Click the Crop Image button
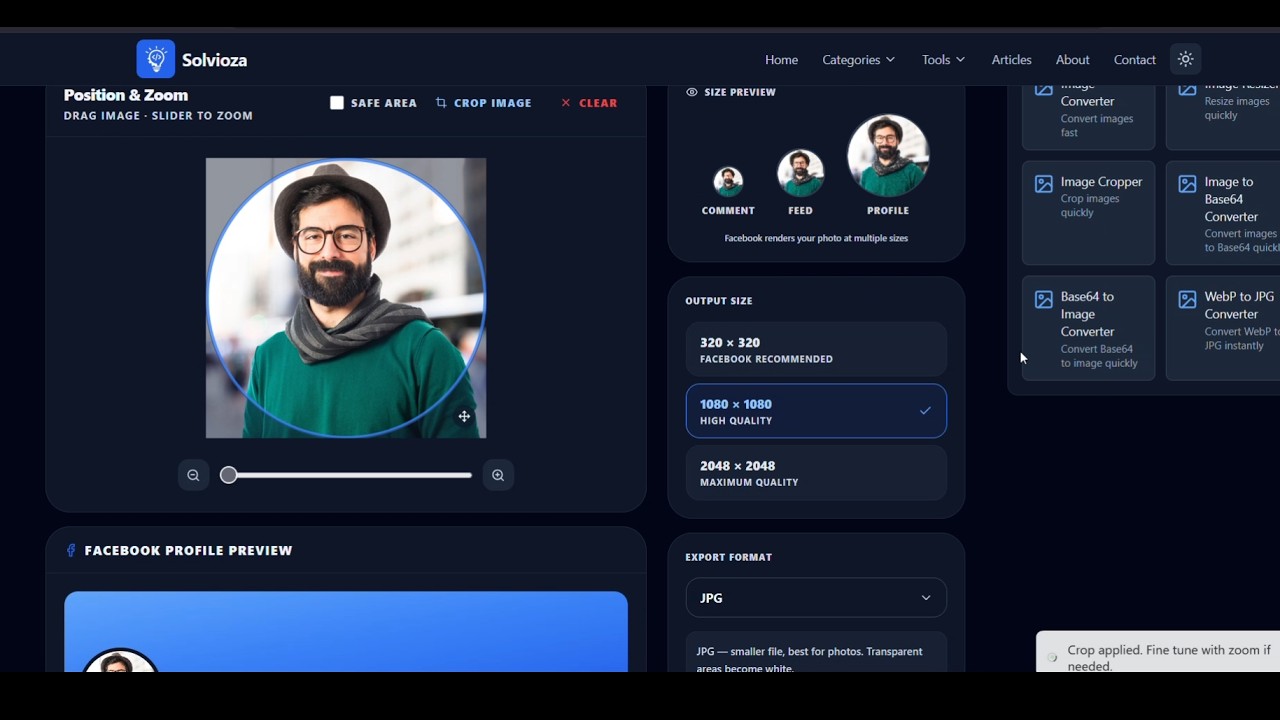 click(483, 103)
